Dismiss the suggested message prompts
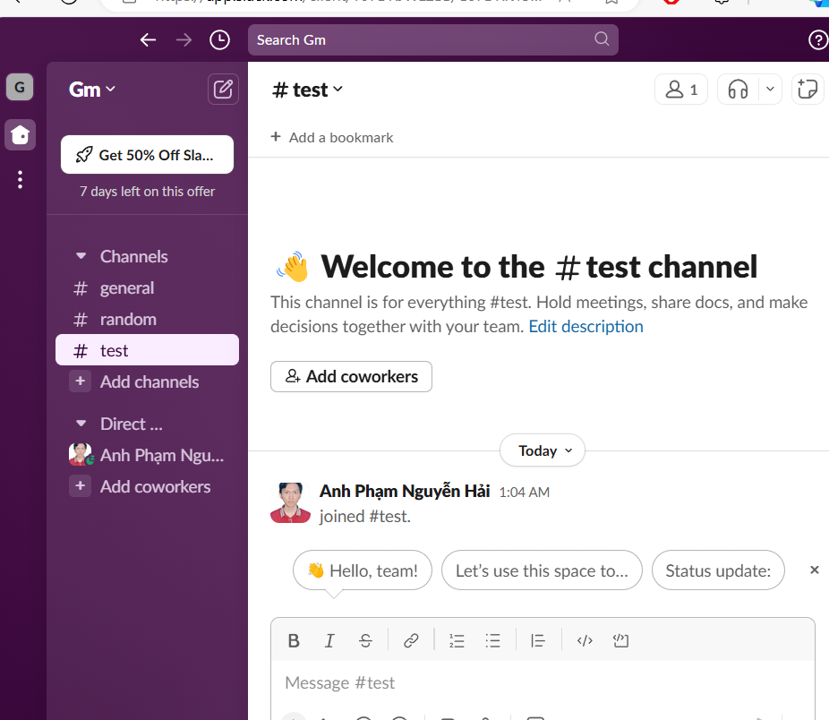This screenshot has width=829, height=720. tap(814, 570)
